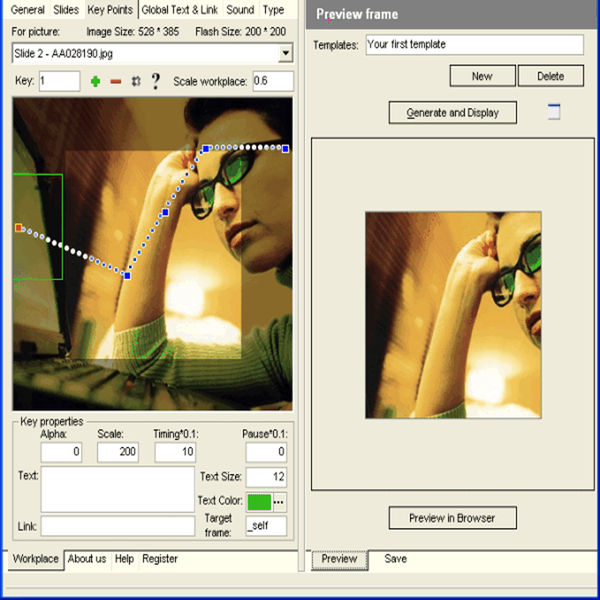Remove key point with red minus icon
This screenshot has height=600, width=600.
(x=116, y=82)
